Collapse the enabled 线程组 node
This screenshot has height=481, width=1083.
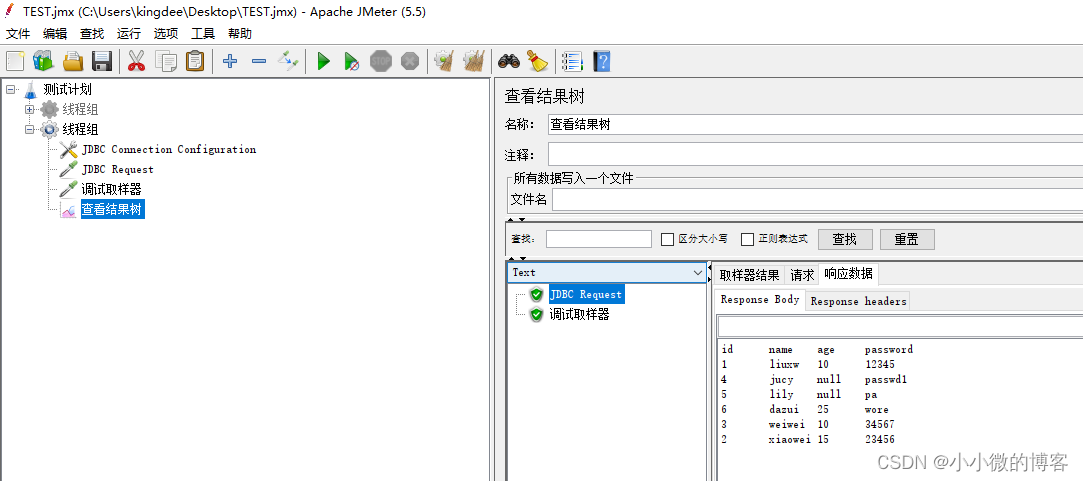pyautogui.click(x=29, y=129)
